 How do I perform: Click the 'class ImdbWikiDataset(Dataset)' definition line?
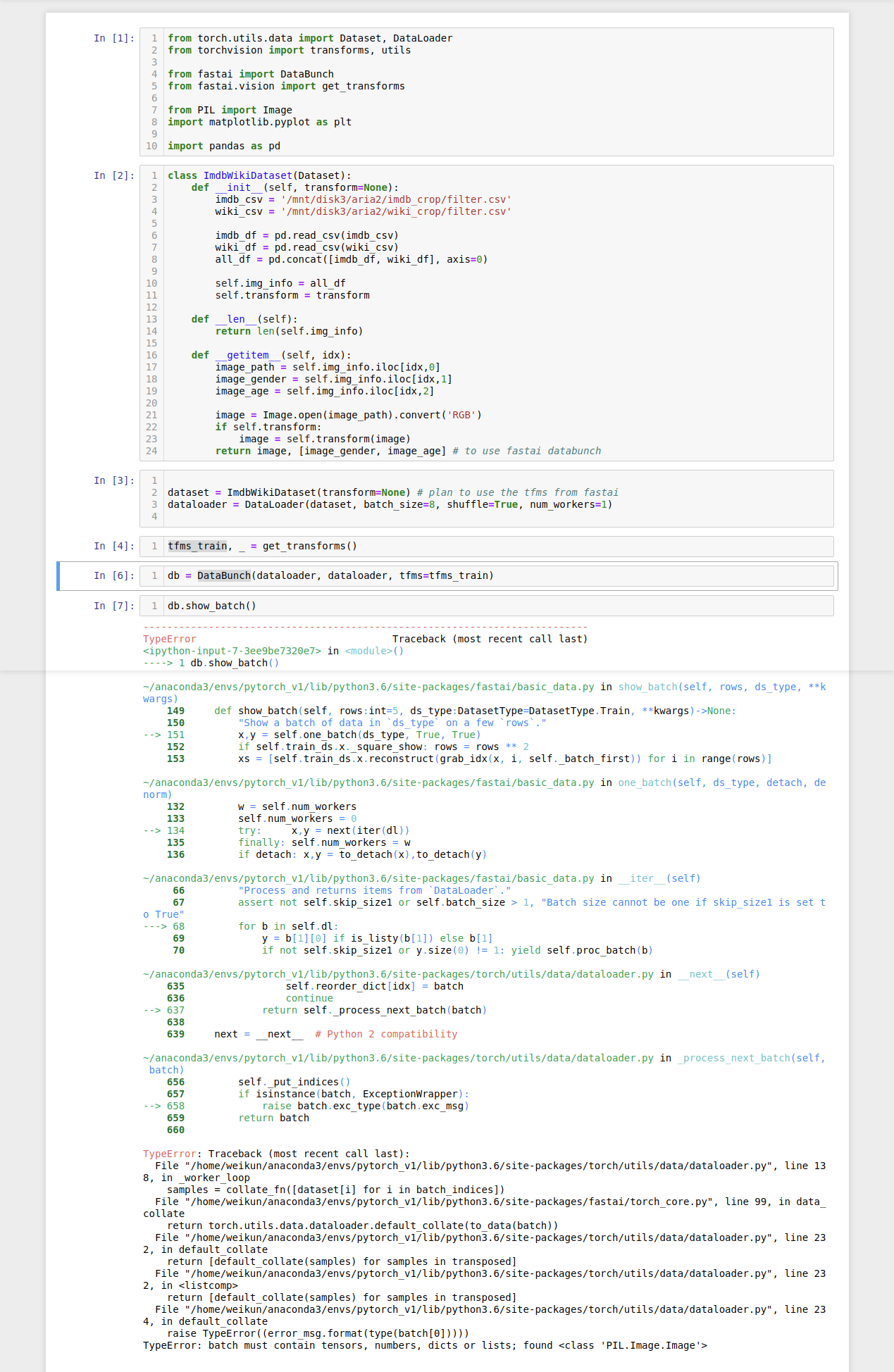[x=259, y=175]
